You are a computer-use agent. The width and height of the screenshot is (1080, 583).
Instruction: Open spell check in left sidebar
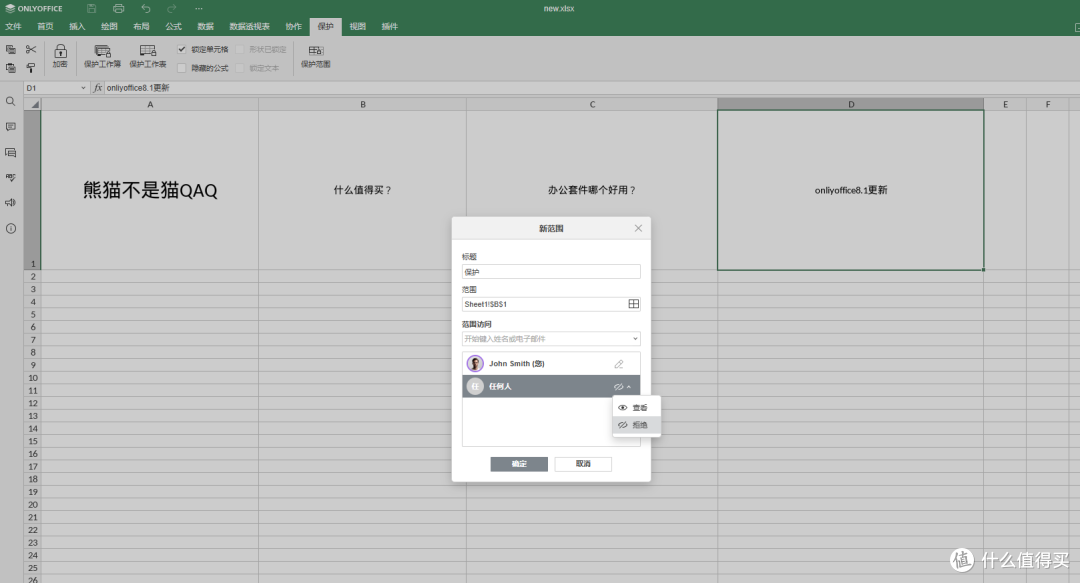(10, 178)
